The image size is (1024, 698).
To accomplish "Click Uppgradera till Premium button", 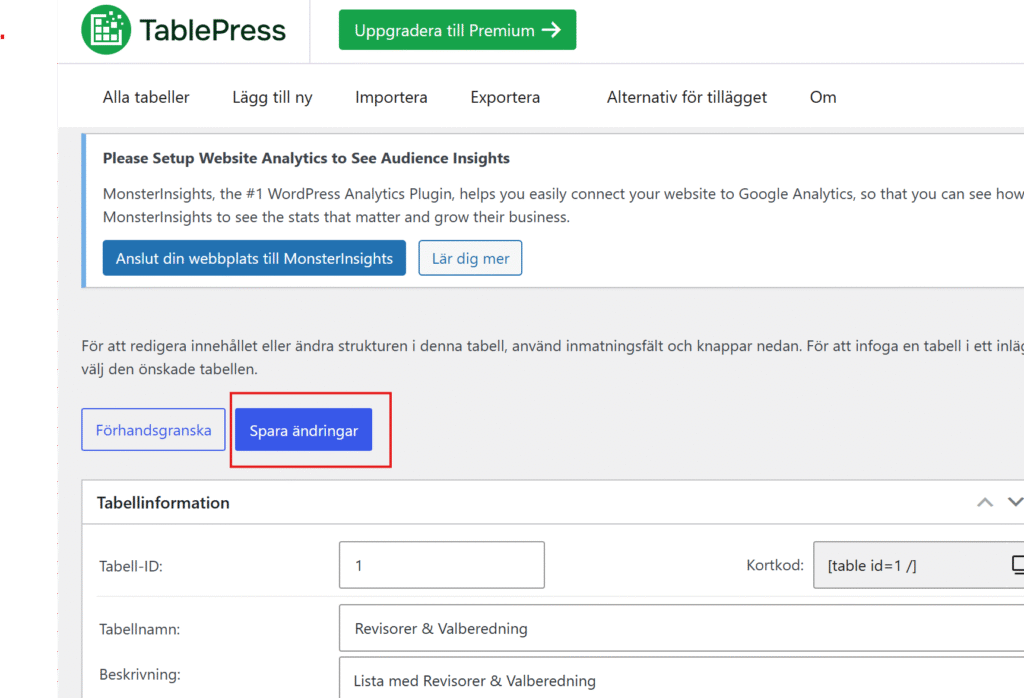I will (457, 30).
